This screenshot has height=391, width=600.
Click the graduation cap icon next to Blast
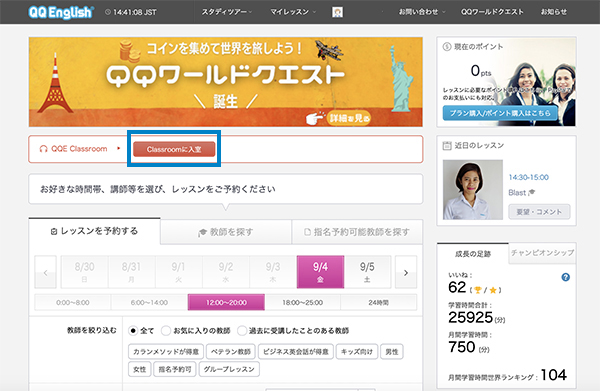(532, 192)
